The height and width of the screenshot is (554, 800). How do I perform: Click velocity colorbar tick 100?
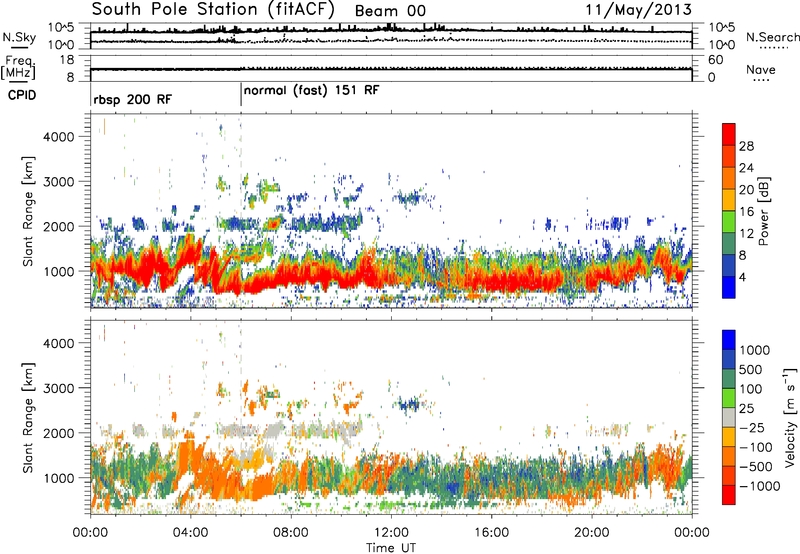coord(751,389)
